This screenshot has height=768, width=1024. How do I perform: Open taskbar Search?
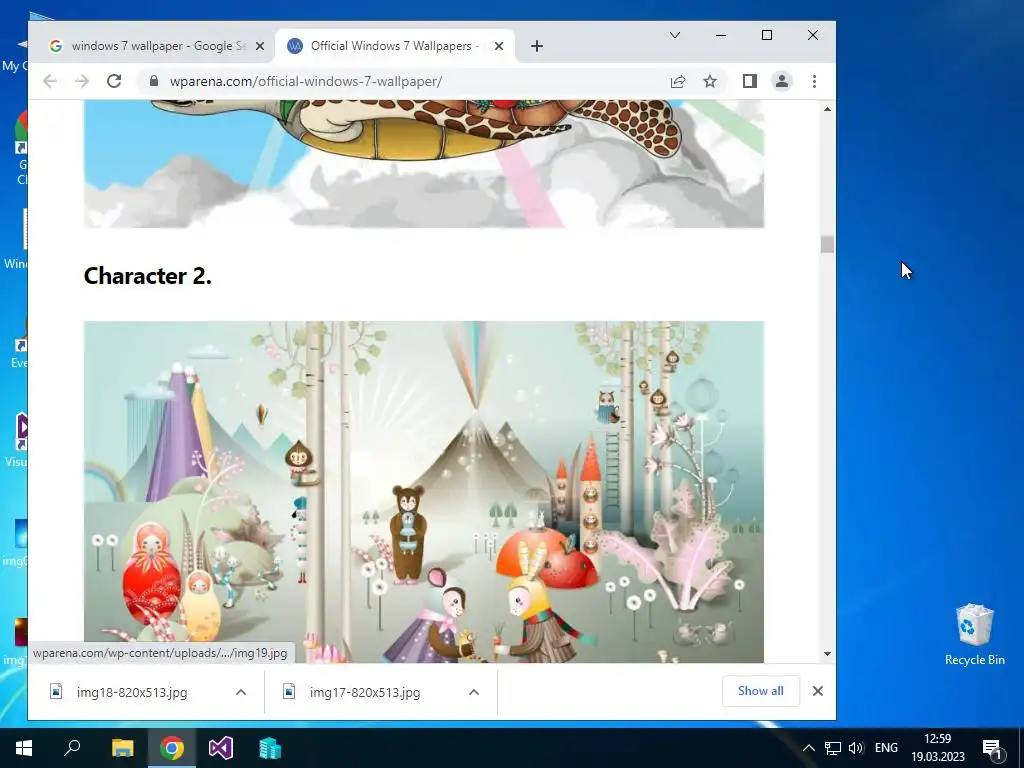click(72, 748)
